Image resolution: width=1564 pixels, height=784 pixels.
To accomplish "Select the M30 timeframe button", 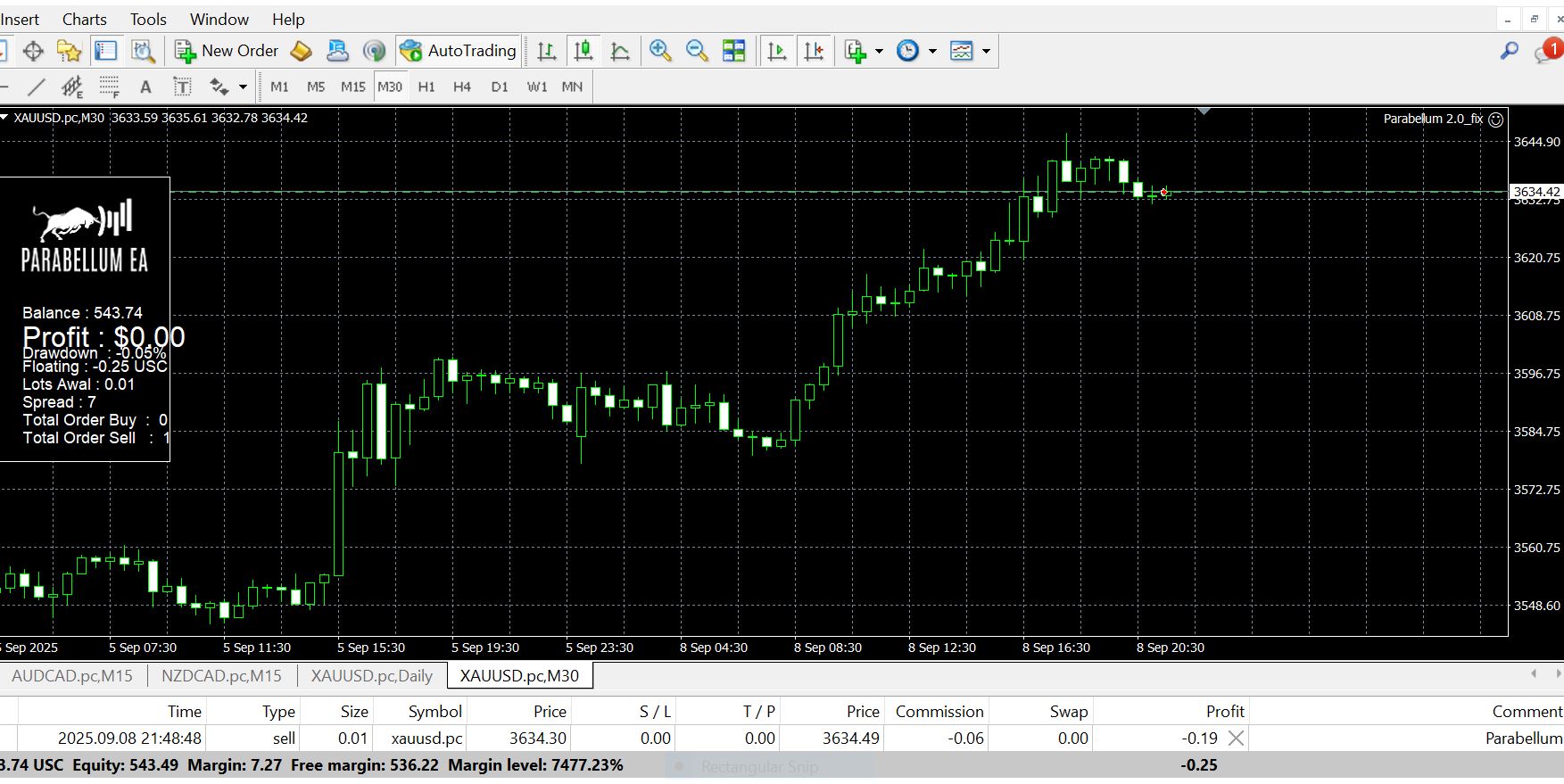I will [390, 87].
